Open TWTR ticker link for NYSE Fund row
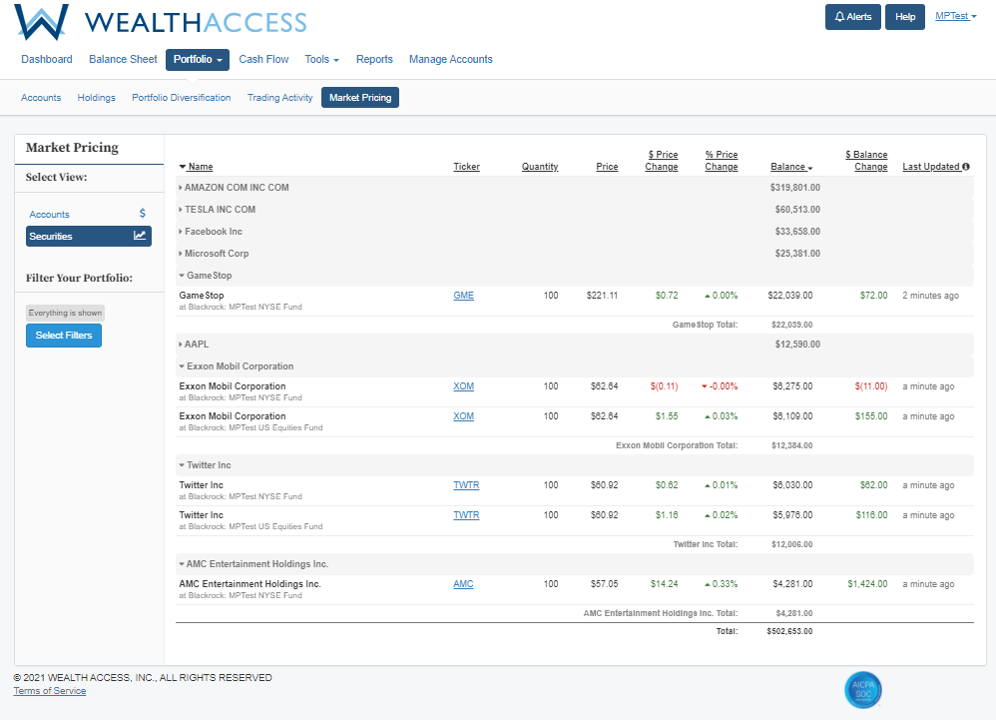 tap(466, 485)
